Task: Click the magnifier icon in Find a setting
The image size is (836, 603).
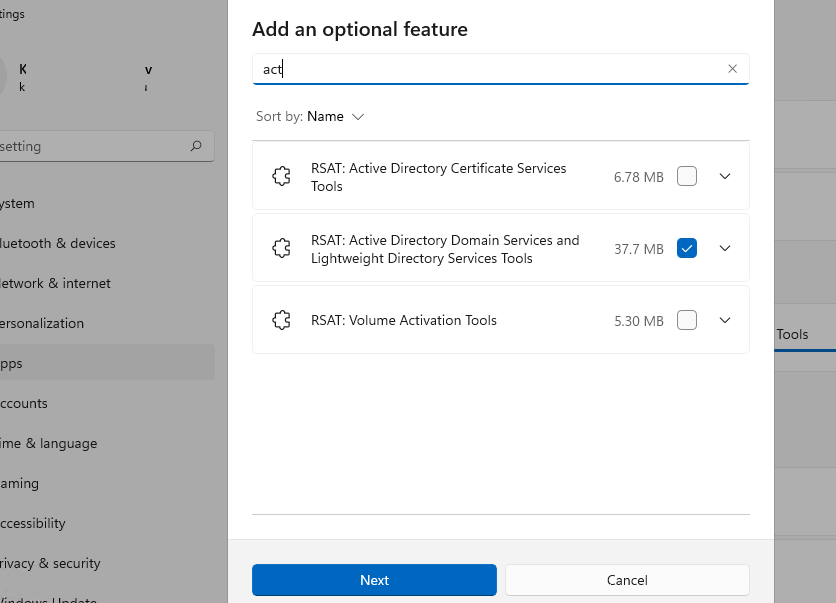Action: pos(196,146)
